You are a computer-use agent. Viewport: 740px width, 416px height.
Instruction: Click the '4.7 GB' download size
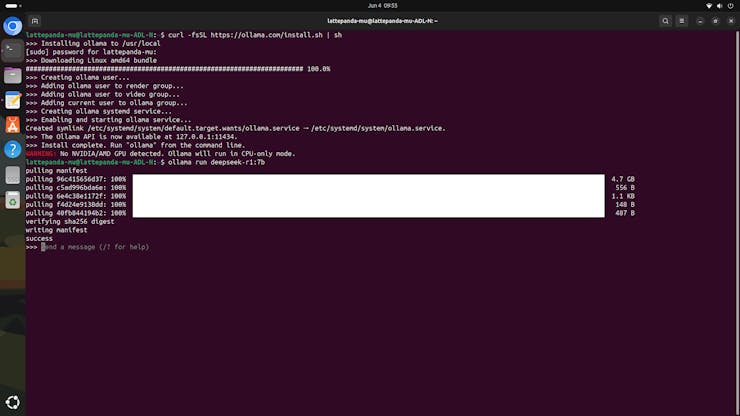(x=623, y=179)
